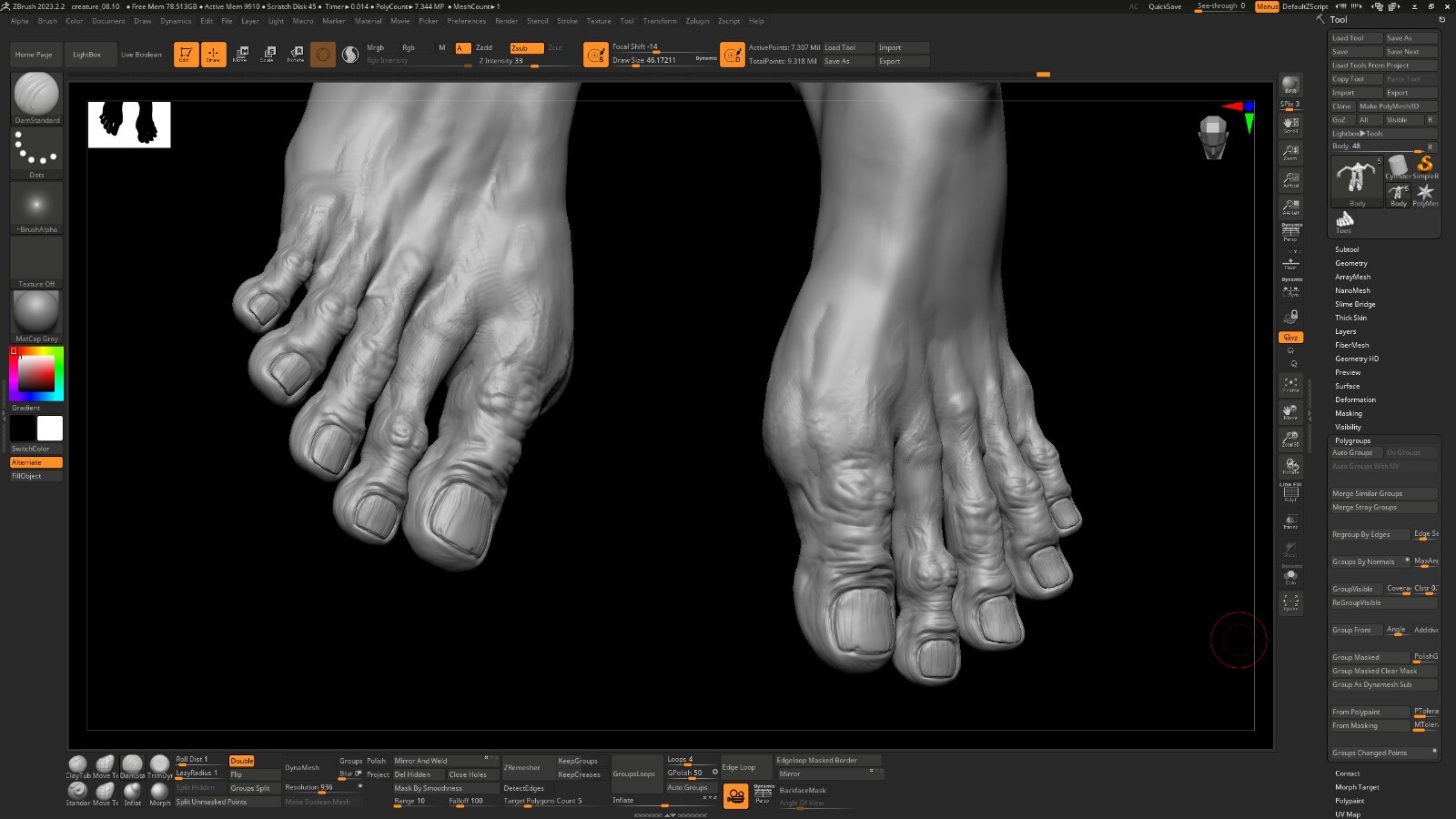This screenshot has height=819, width=1456.
Task: Expand the Geometry section
Action: pos(1350,263)
